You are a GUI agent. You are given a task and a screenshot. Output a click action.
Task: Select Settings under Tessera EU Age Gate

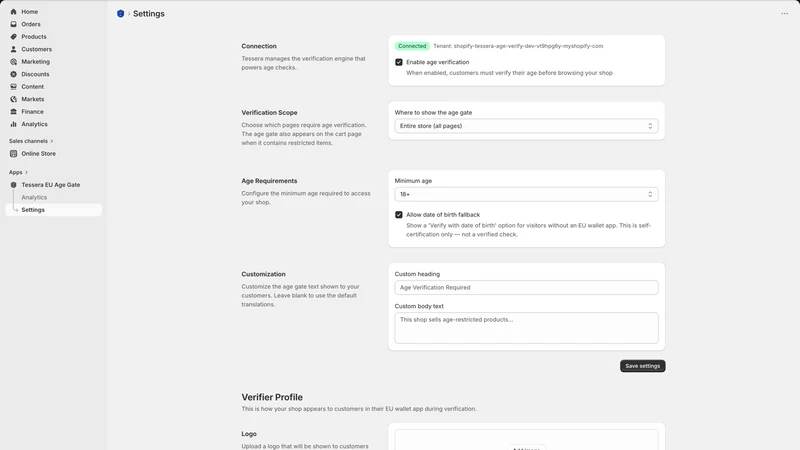coord(54,210)
